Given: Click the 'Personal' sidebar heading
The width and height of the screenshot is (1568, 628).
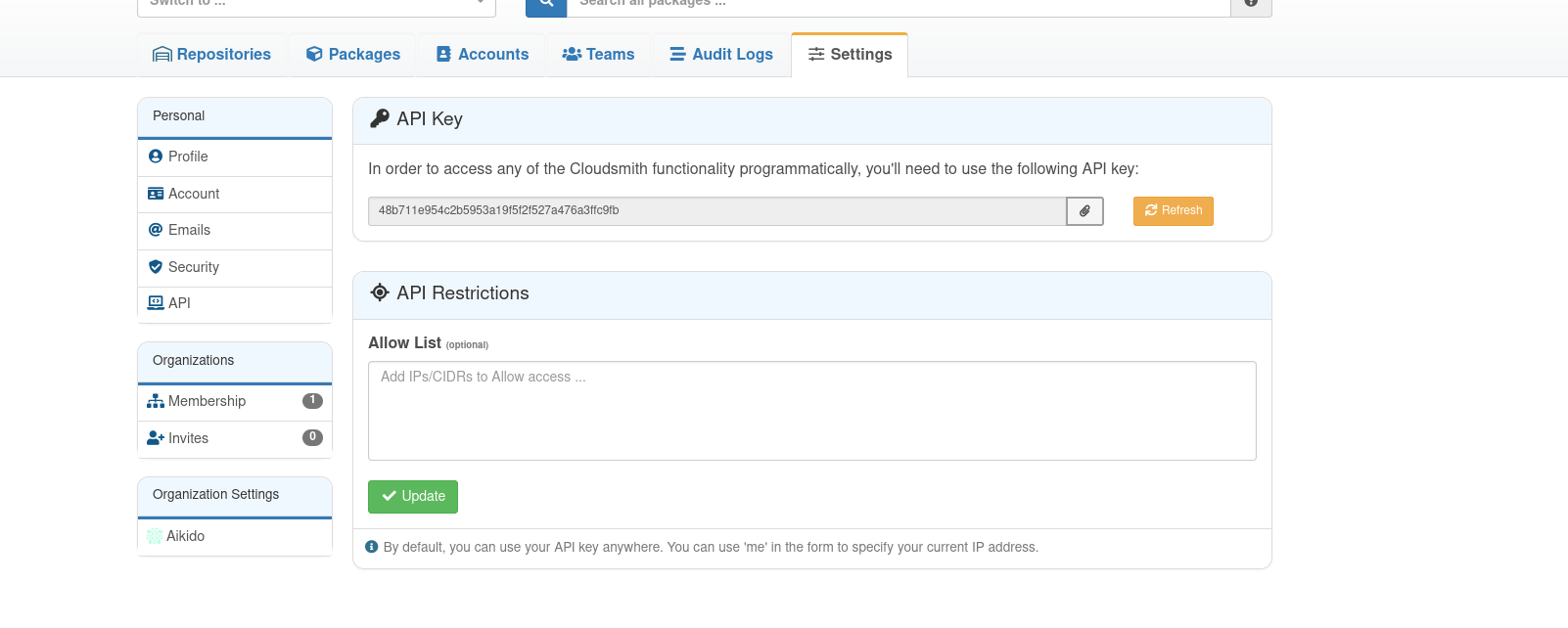Looking at the screenshot, I should coord(179,116).
